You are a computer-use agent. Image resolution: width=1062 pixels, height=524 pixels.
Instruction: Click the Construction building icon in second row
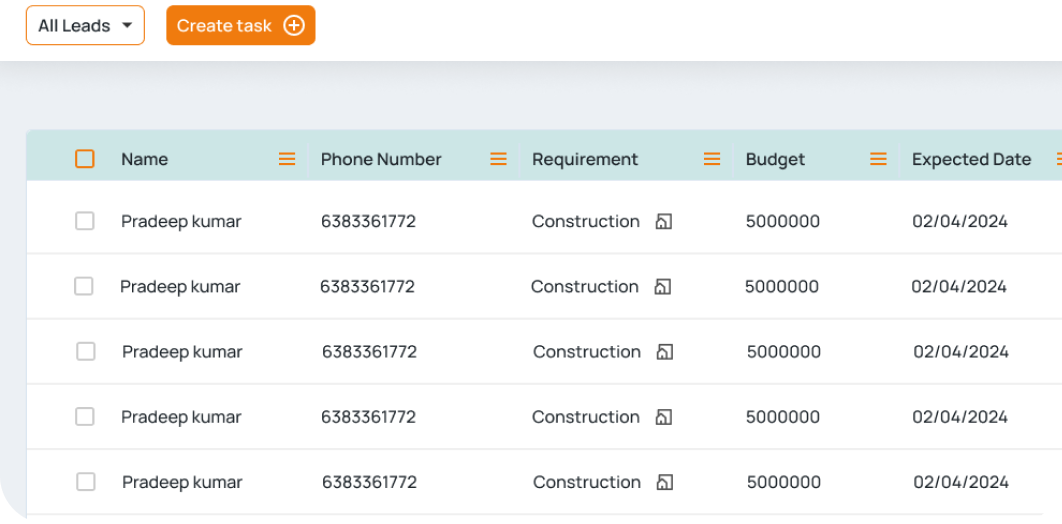coord(662,286)
